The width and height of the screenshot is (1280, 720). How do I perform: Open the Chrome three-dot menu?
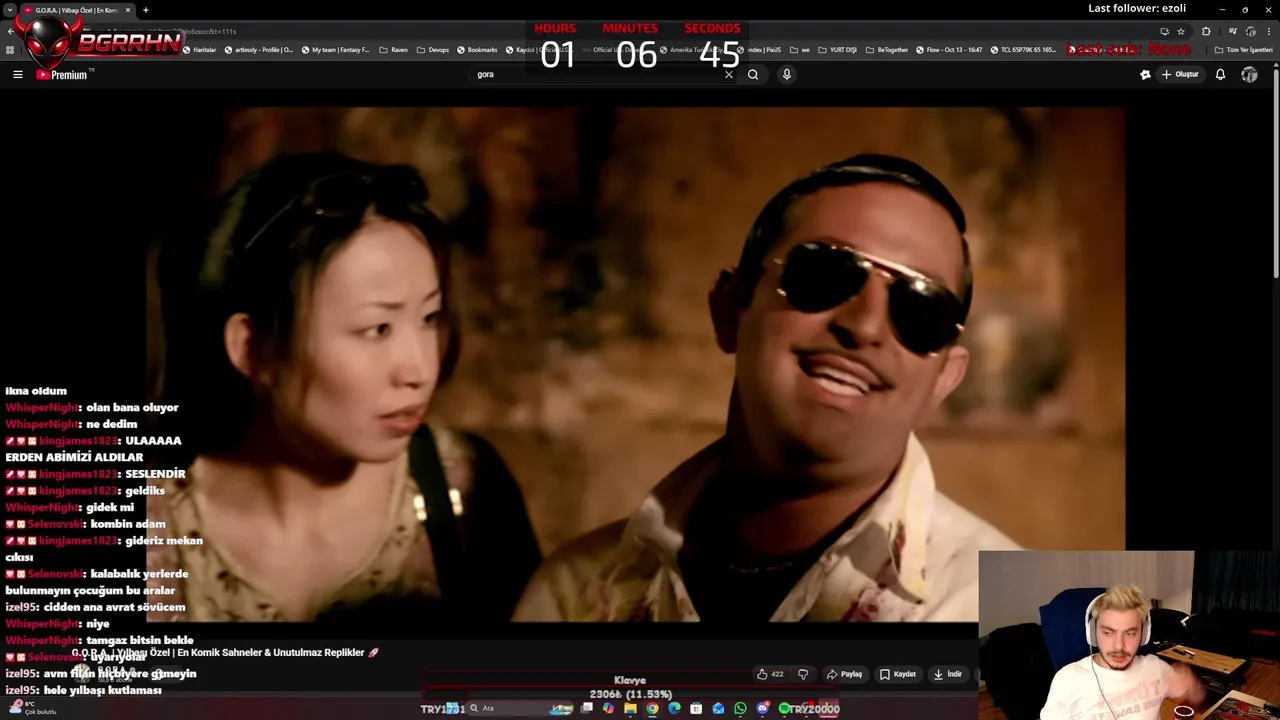point(1269,32)
